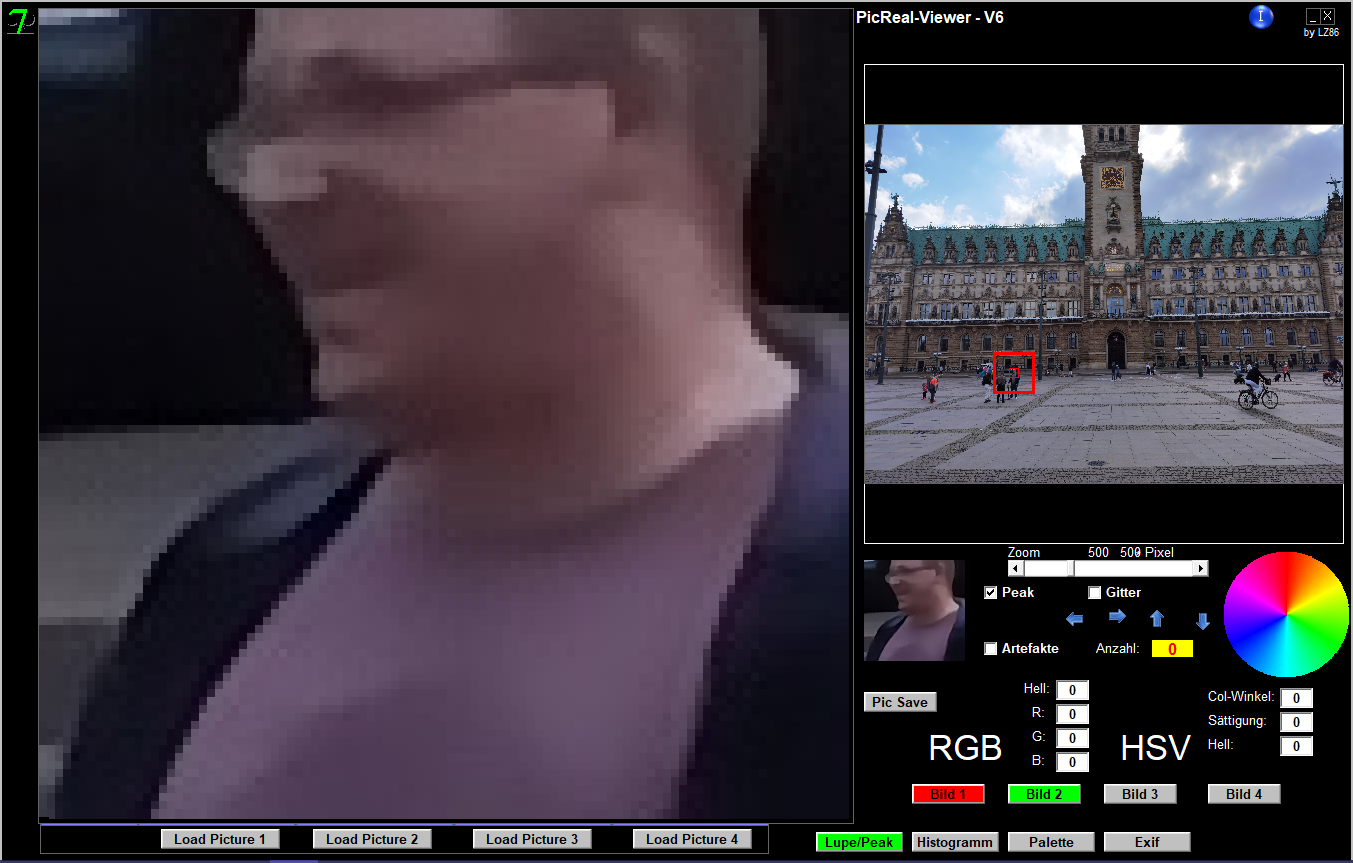The height and width of the screenshot is (863, 1353).
Task: Click the HSV Hell value field
Action: [1296, 746]
